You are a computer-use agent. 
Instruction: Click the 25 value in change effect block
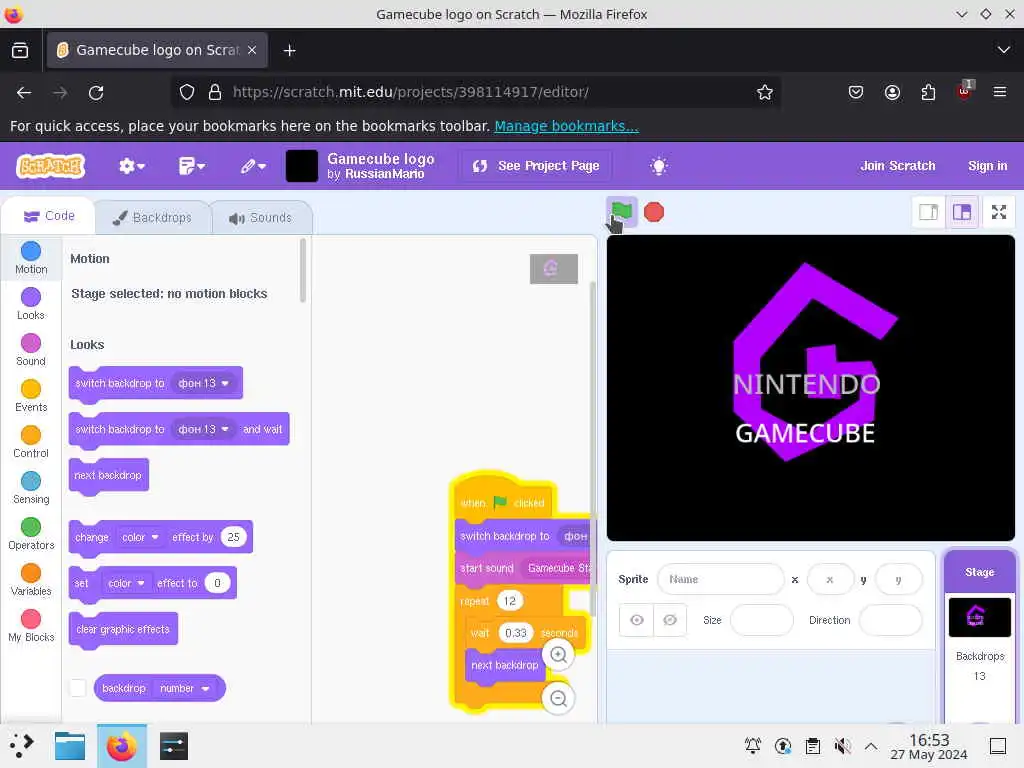pos(233,537)
